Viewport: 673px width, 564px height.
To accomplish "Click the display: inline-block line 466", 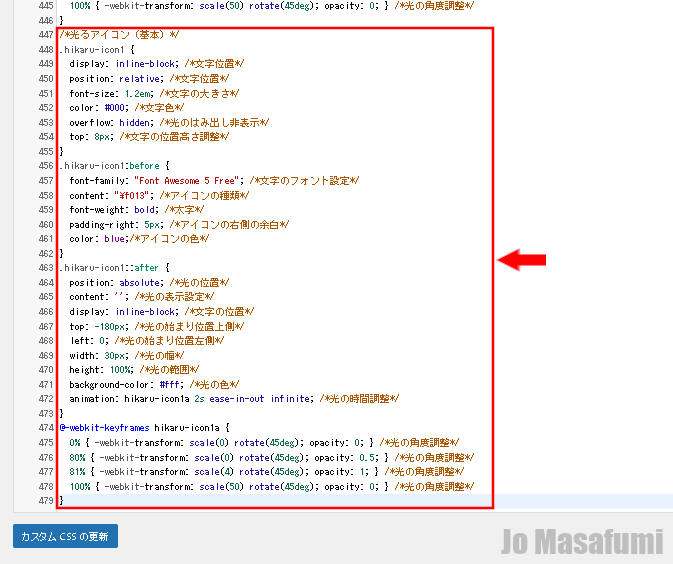I will coord(162,312).
